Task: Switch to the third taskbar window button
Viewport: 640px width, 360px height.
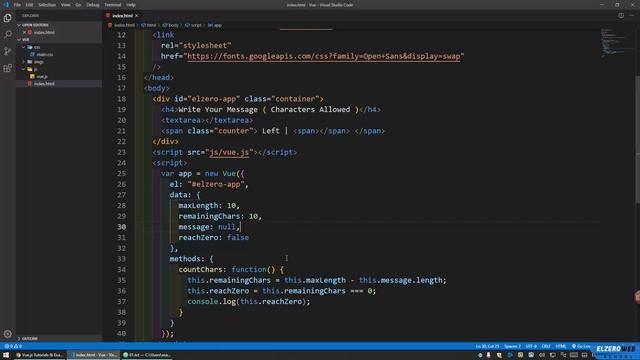Action: [147, 355]
